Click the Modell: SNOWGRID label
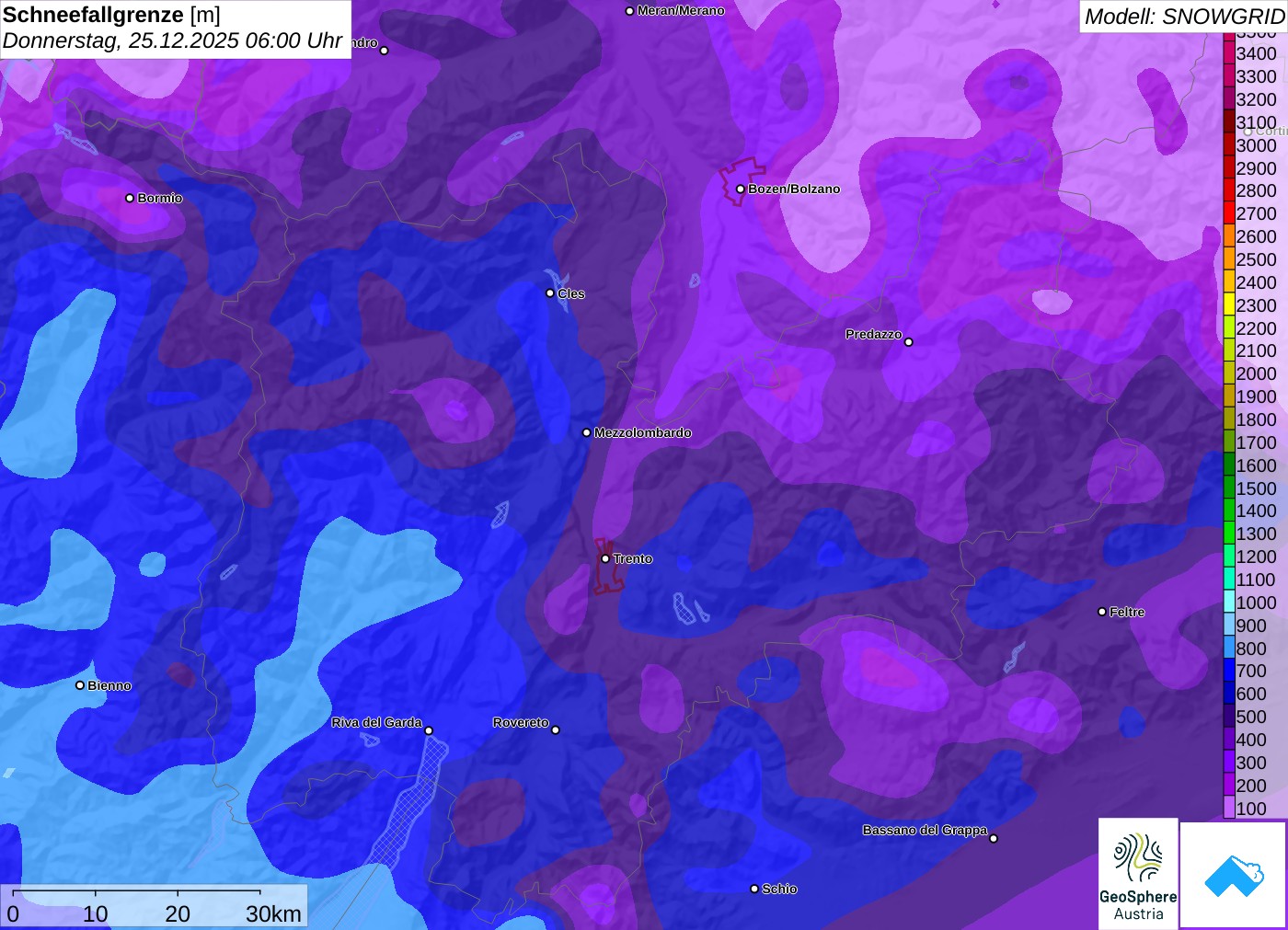Screen dimensions: 1288x930 [x=1184, y=17]
